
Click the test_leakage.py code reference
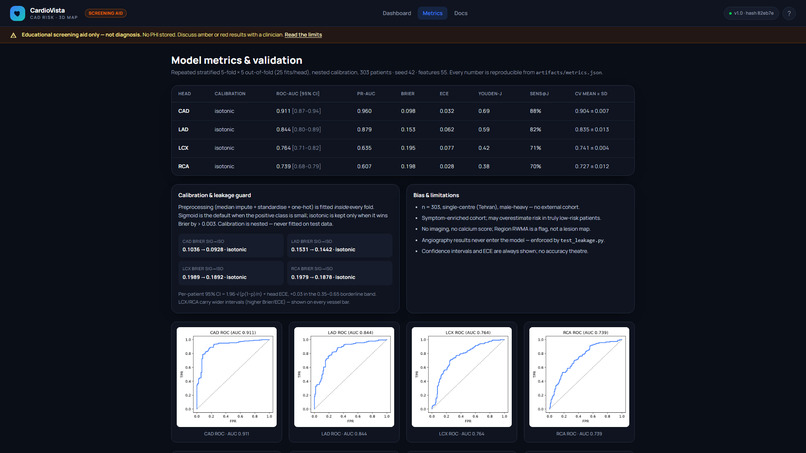(581, 240)
